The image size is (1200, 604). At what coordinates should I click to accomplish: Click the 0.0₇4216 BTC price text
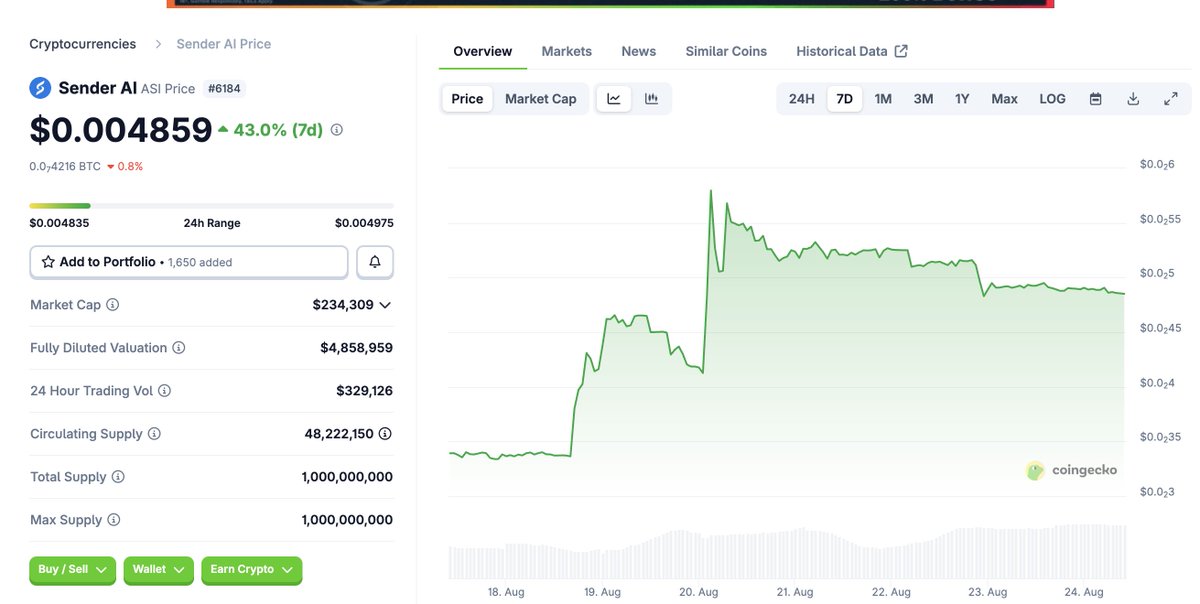65,166
